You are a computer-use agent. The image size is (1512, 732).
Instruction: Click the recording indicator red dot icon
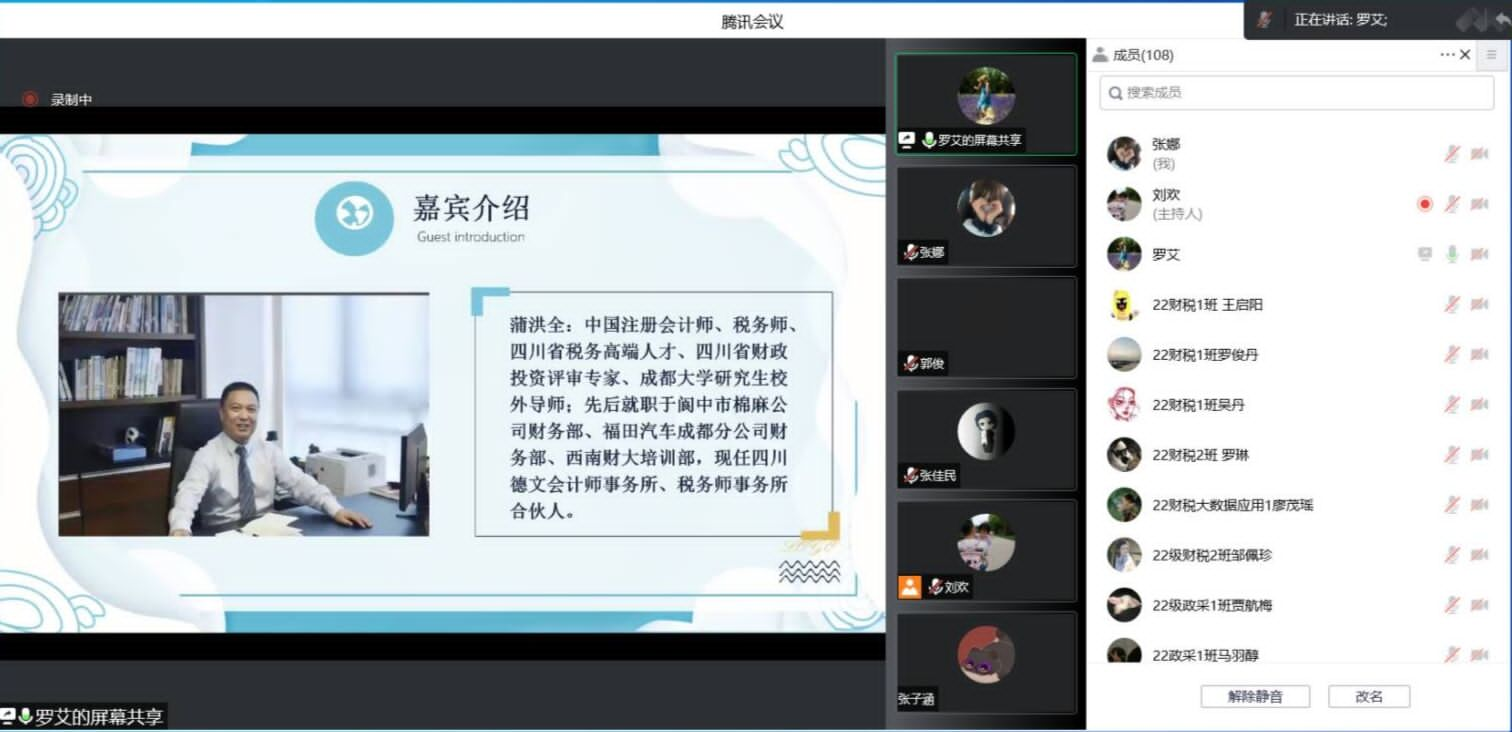tap(30, 99)
